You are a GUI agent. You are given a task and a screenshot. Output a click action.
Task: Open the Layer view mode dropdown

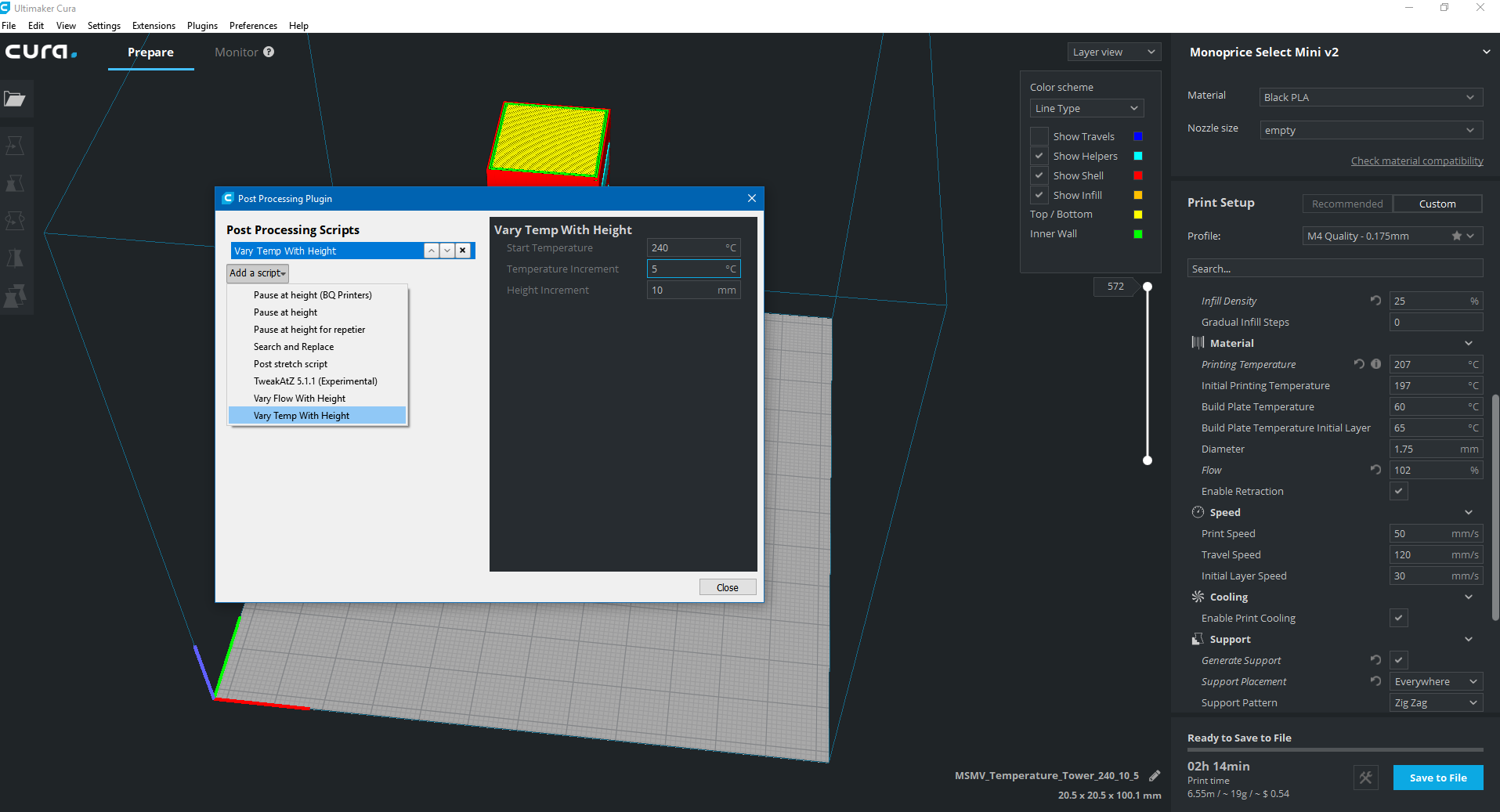(x=1114, y=52)
